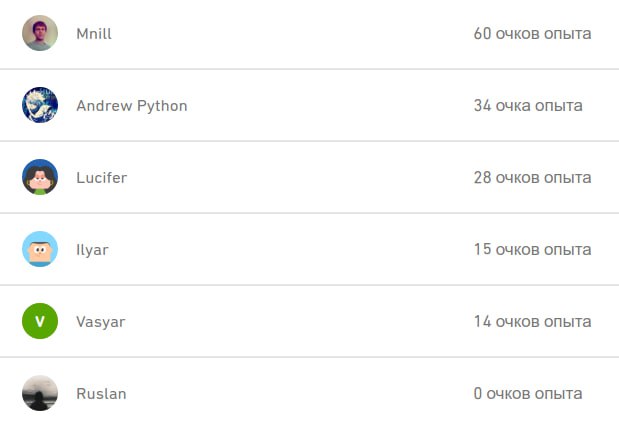Click Lucifer's cartoon character avatar
Viewport: 619px width, 422px height.
40,177
